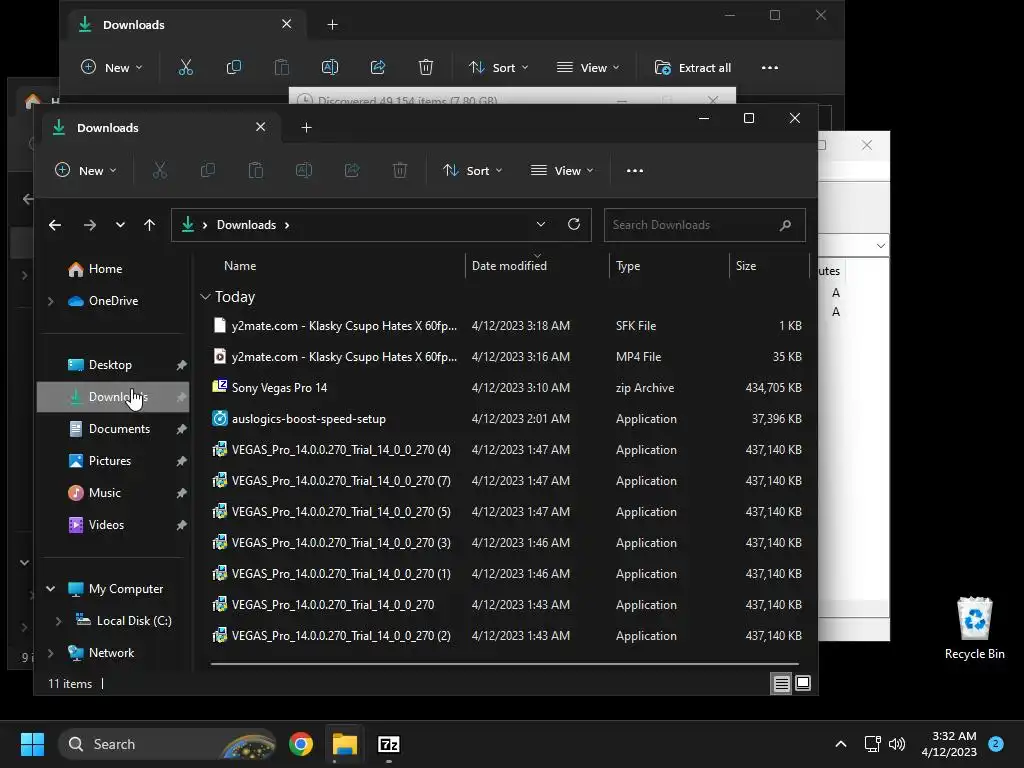This screenshot has width=1024, height=768.
Task: Select Sony Vegas Pro 14 zip file
Action: (x=506, y=388)
